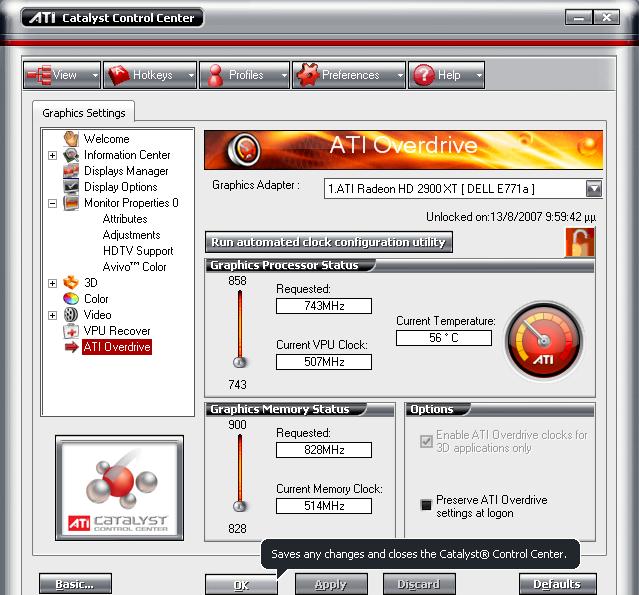Viewport: 639px width, 595px height.
Task: Click the orange unlock padlock icon
Action: 580,242
